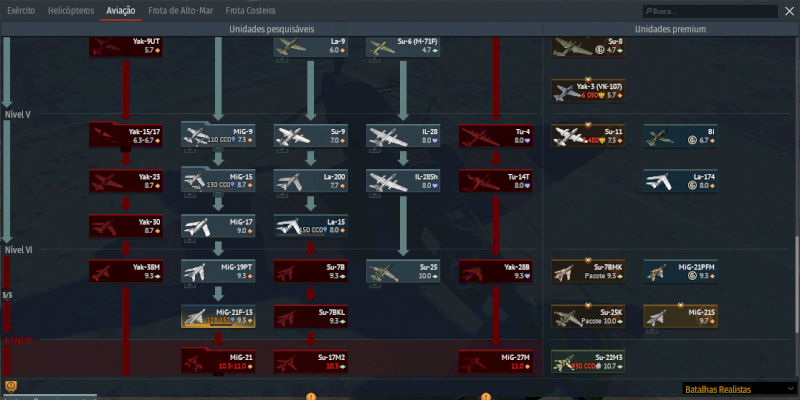Close the research tree window
This screenshot has height=400, width=800.
tap(789, 11)
